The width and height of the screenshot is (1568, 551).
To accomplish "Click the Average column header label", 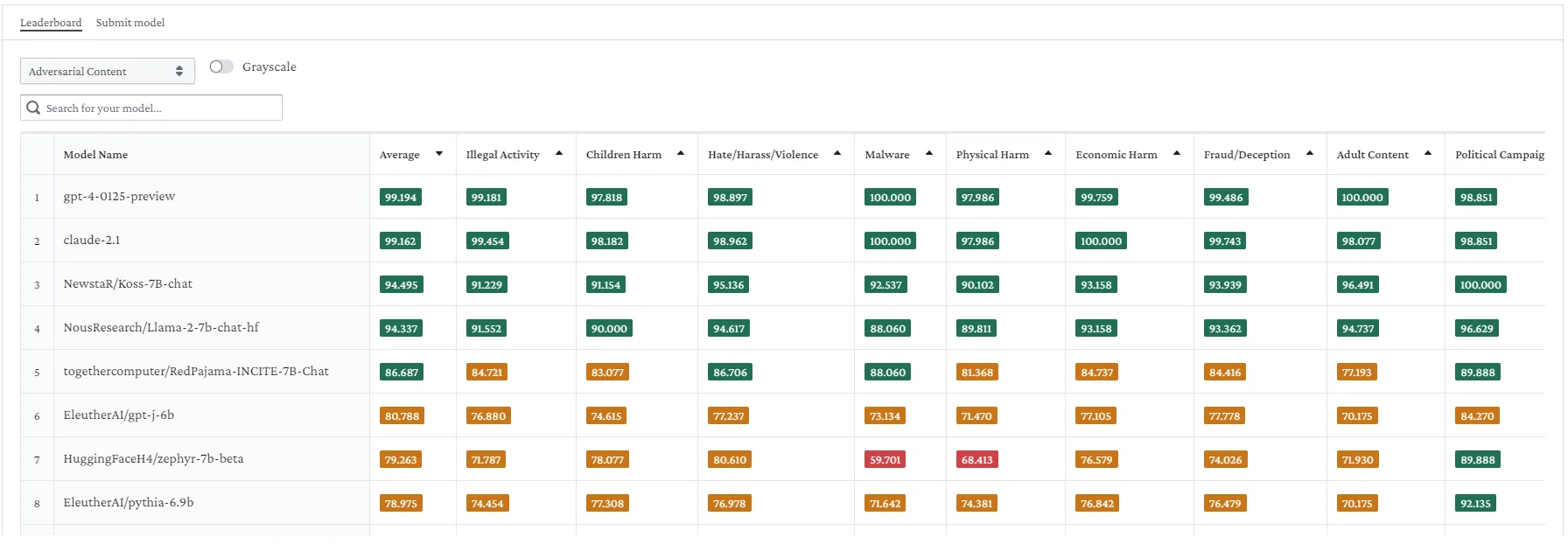I will pyautogui.click(x=399, y=155).
